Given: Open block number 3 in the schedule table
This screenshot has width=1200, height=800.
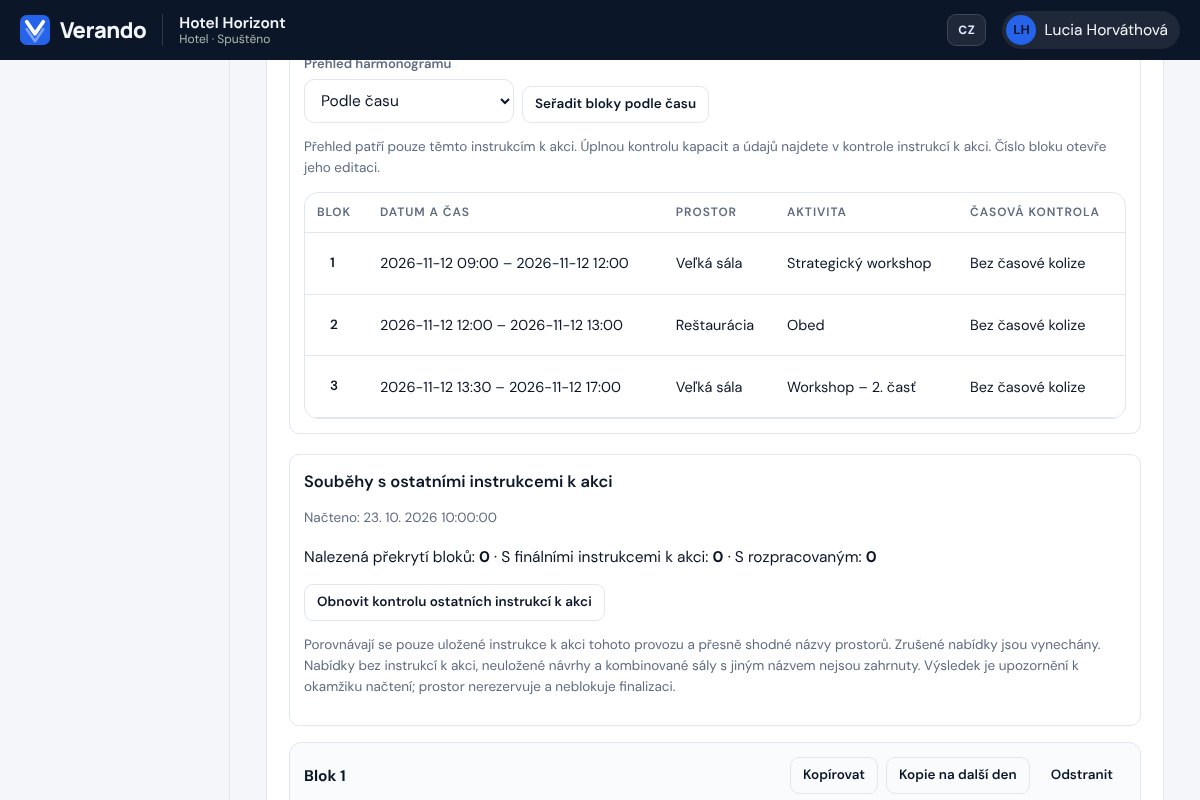Looking at the screenshot, I should [333, 386].
